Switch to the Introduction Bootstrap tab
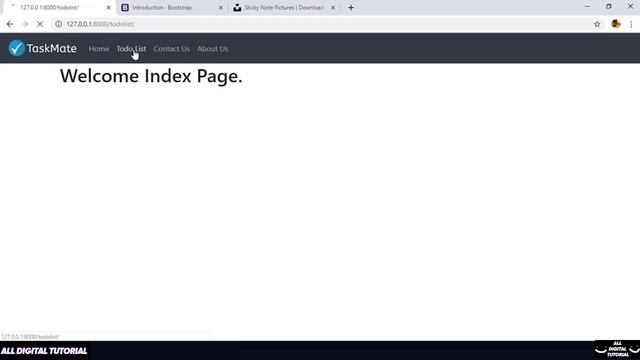640x360 pixels. 171,7
